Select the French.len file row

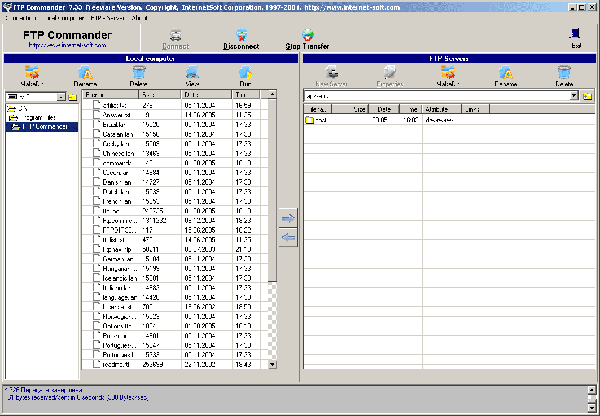click(x=175, y=201)
